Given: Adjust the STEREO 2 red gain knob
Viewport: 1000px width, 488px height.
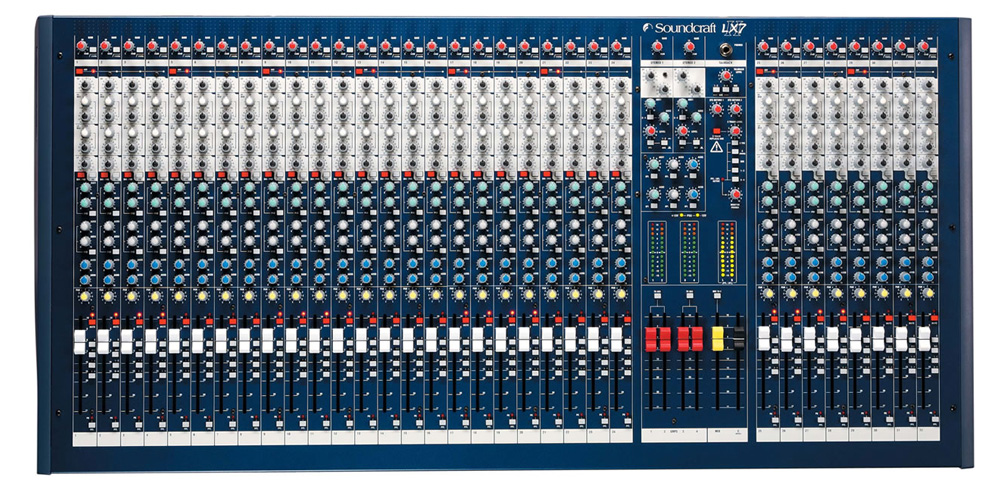Looking at the screenshot, I should click(x=689, y=47).
